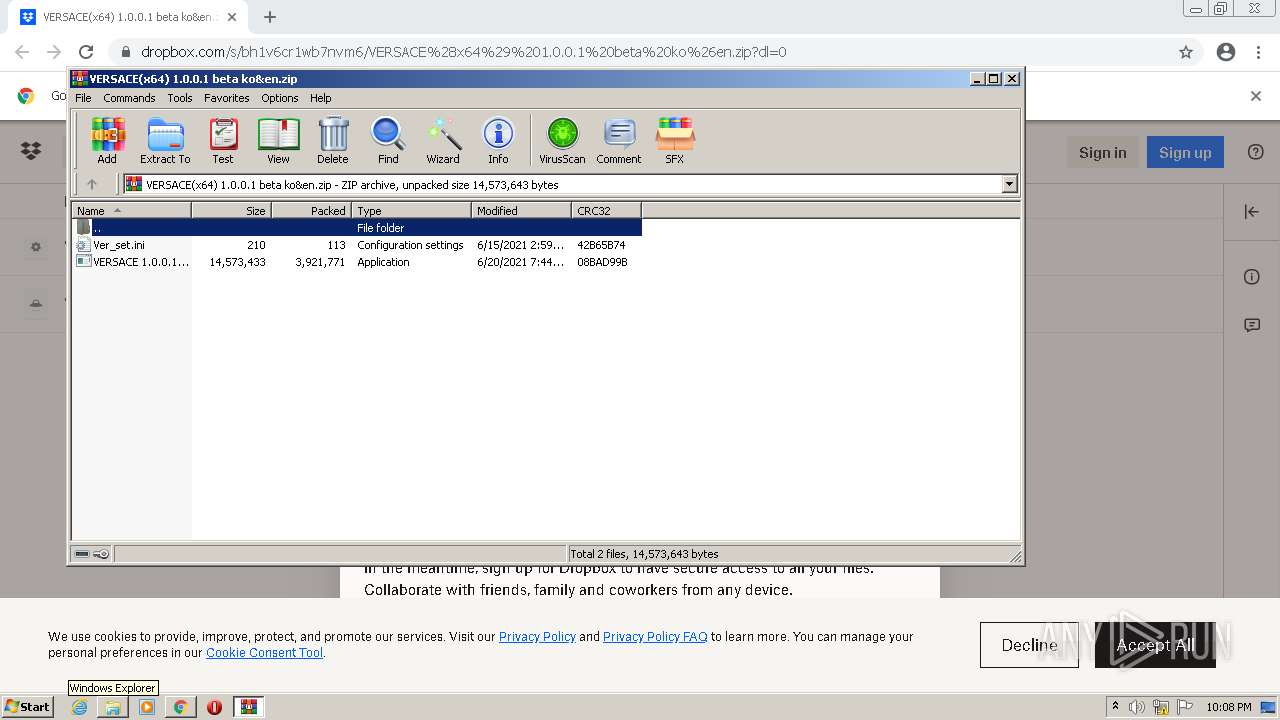Sort by Type column header
This screenshot has width=1280, height=720.
[x=411, y=210]
